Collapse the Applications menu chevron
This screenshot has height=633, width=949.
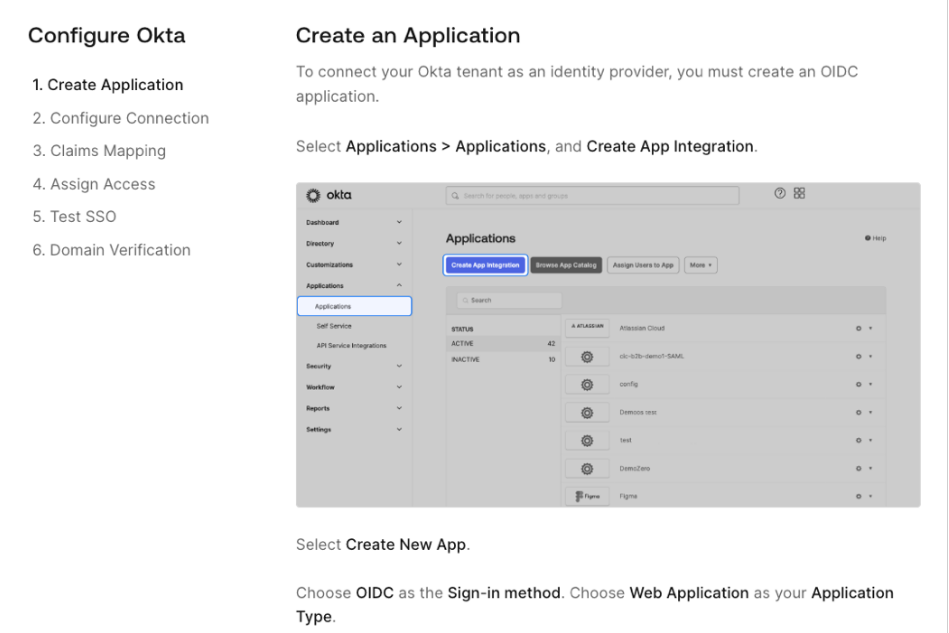click(399, 285)
